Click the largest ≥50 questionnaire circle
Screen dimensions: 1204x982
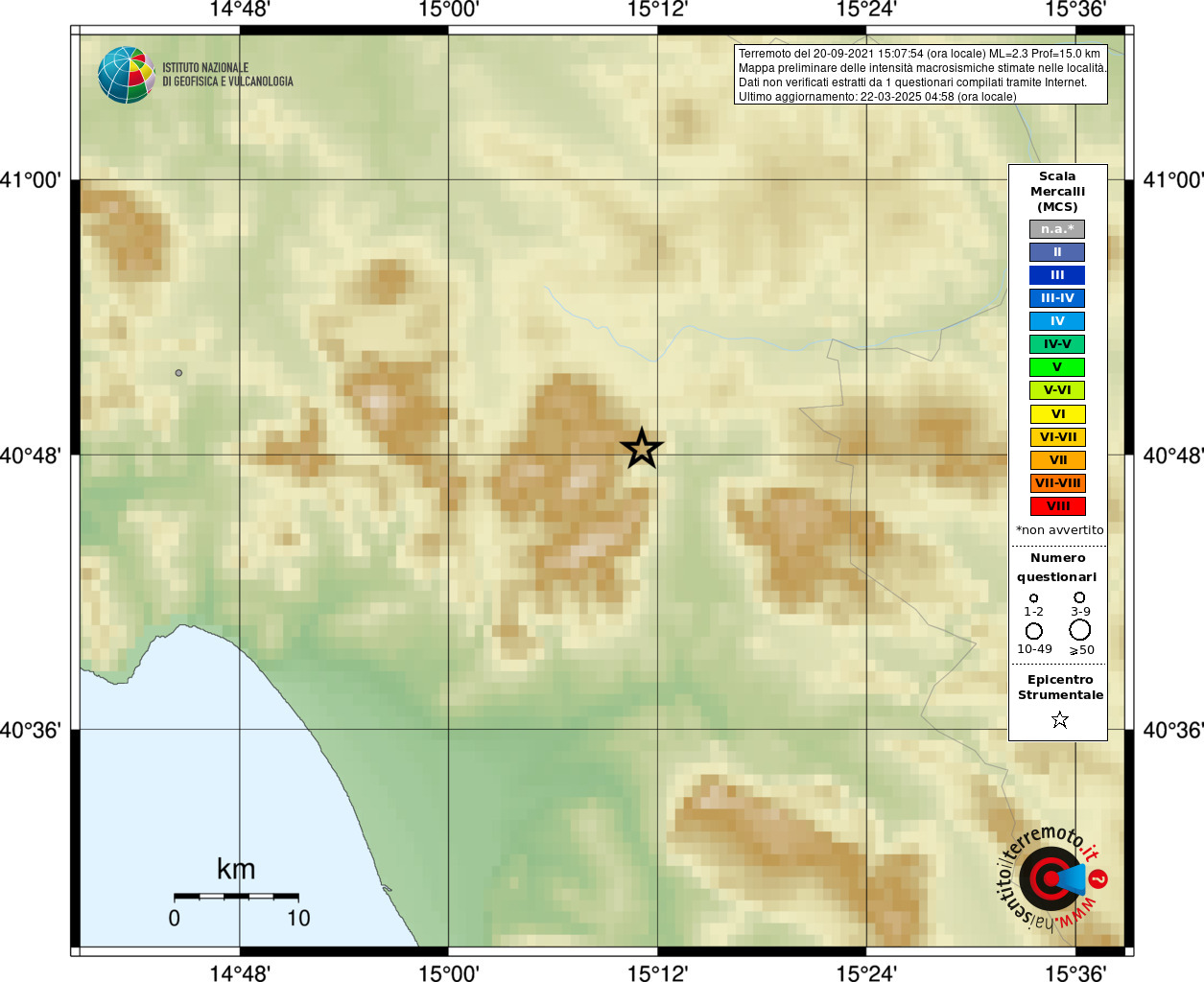pos(1080,630)
